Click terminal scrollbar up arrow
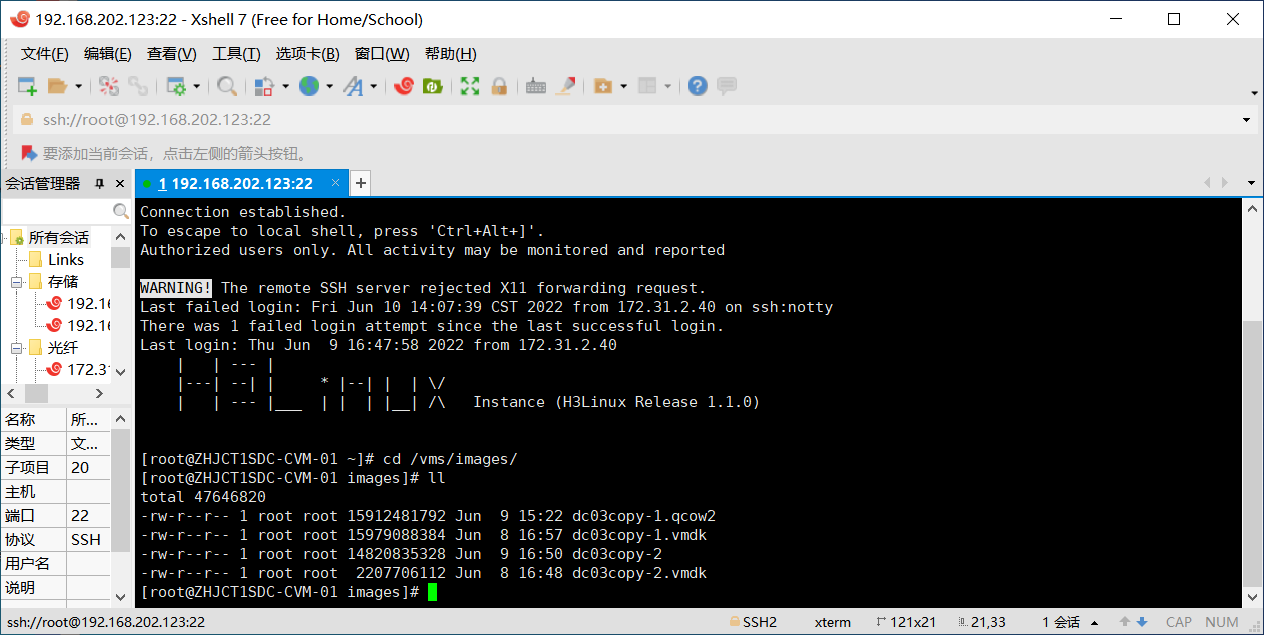1264x635 pixels. pos(1253,208)
